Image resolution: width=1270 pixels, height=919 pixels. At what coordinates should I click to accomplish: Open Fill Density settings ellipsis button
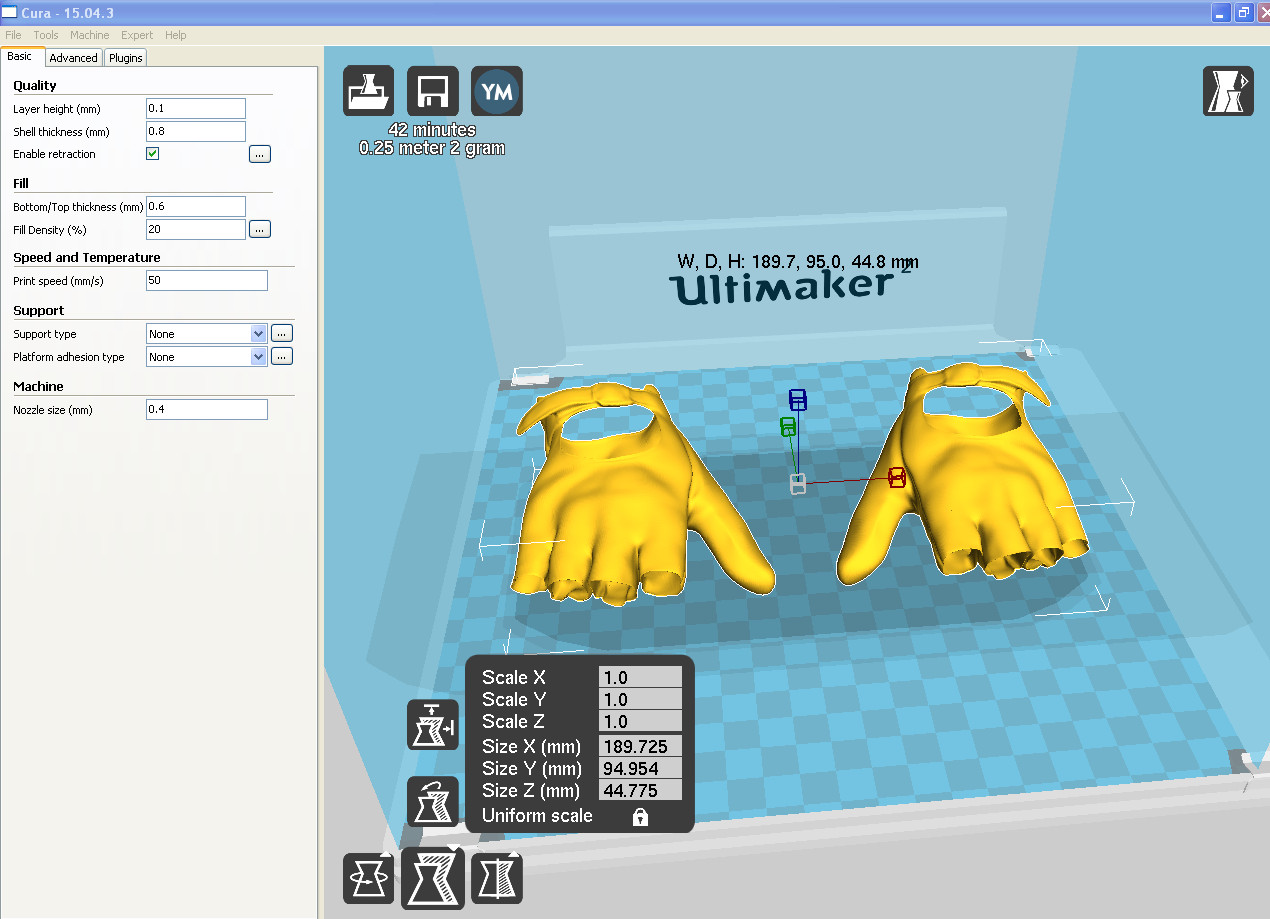pos(260,229)
